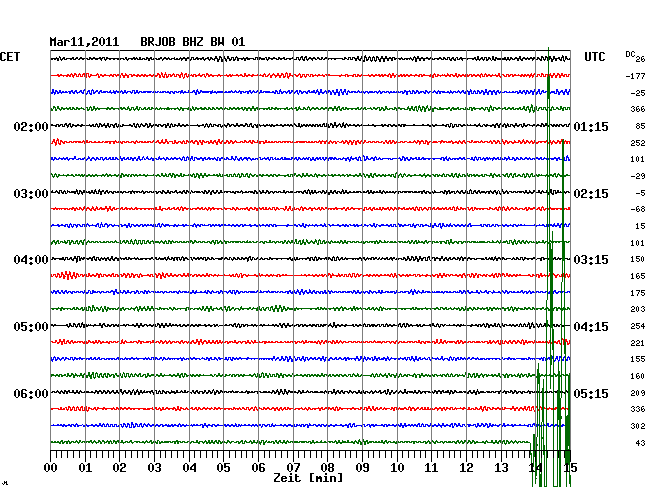Click minute label 06 on time axis

coord(258,468)
